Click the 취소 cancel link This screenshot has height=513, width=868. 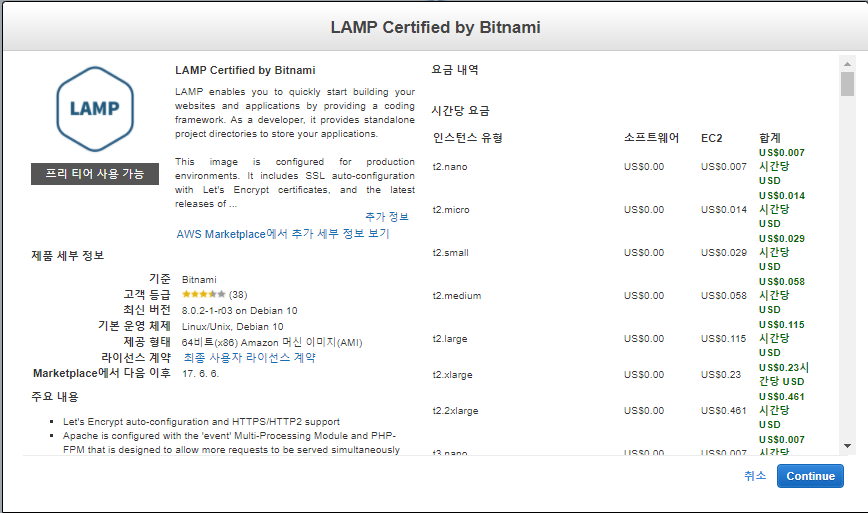(x=755, y=476)
